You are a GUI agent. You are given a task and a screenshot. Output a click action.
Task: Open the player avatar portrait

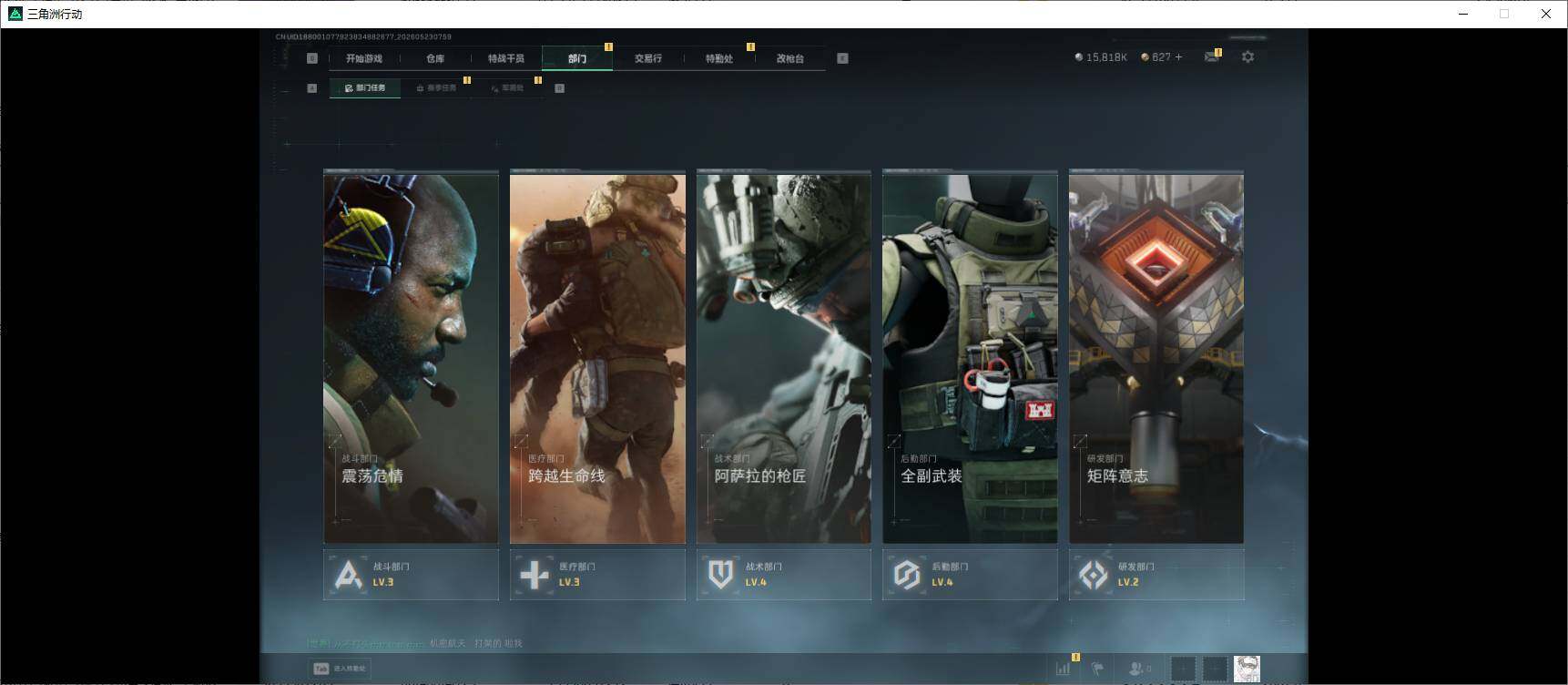[1247, 669]
